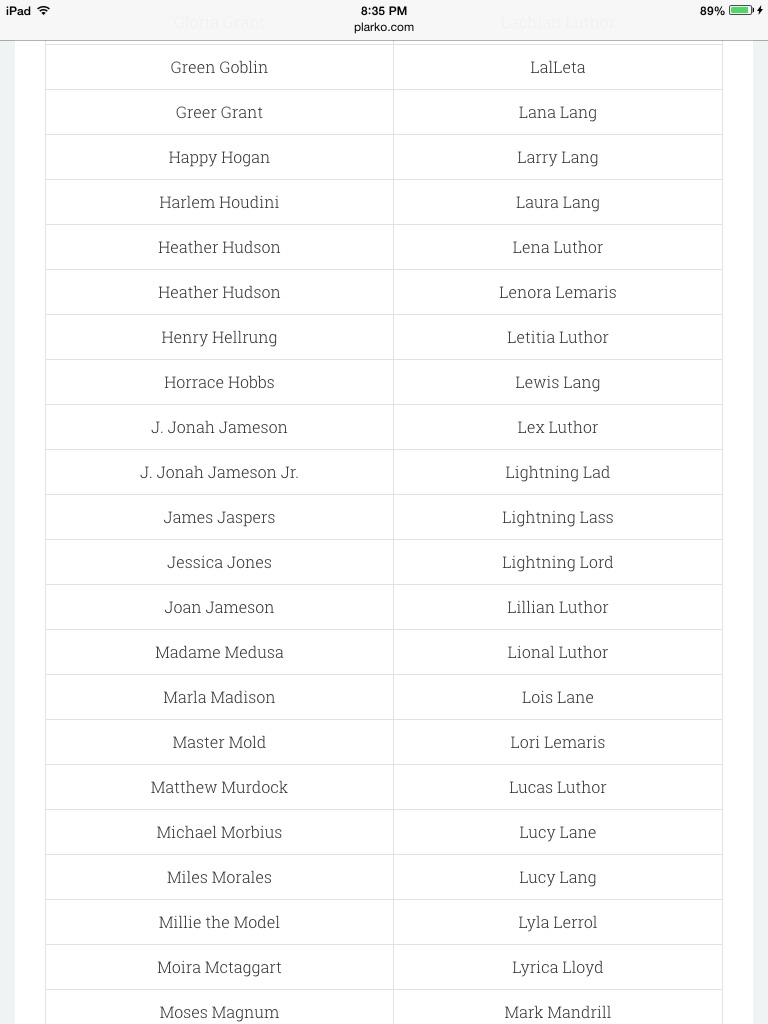Tap the Lex Luthor entry

tap(558, 427)
